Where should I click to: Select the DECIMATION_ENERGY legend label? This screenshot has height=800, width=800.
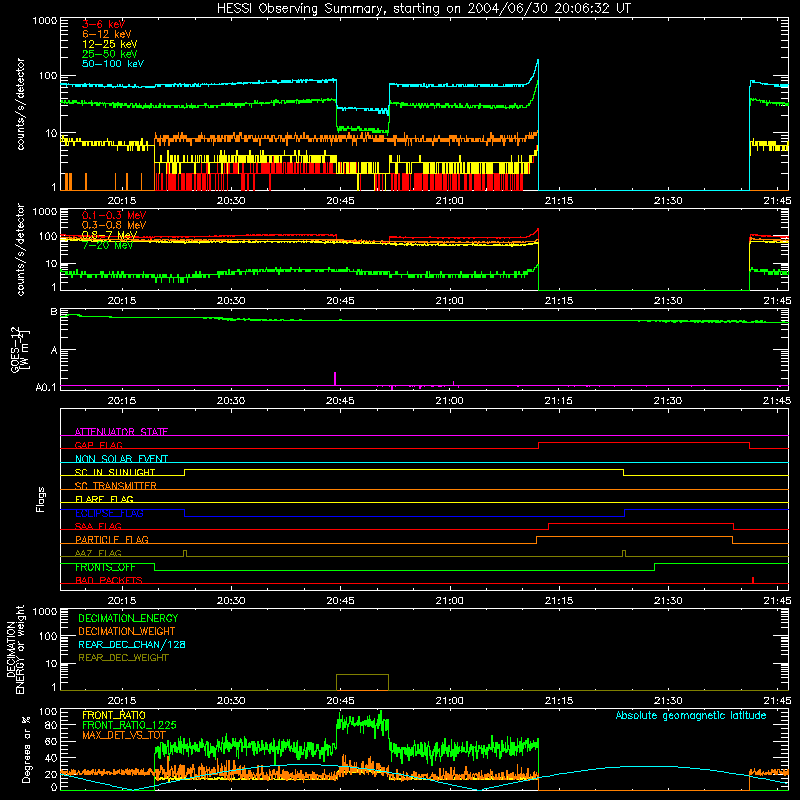coord(128,618)
